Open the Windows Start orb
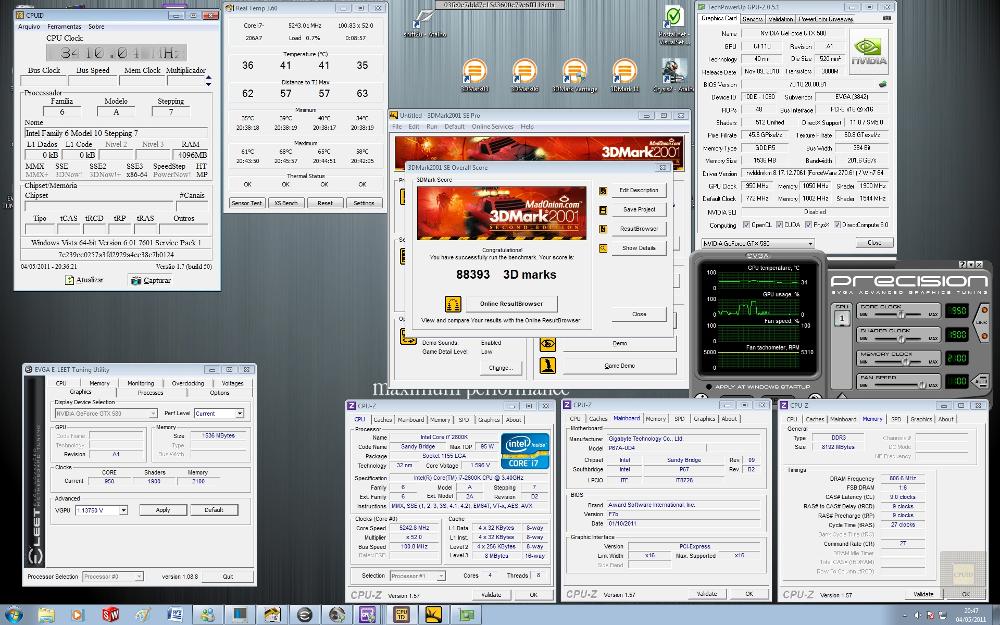The width and height of the screenshot is (1000, 625). 13,615
